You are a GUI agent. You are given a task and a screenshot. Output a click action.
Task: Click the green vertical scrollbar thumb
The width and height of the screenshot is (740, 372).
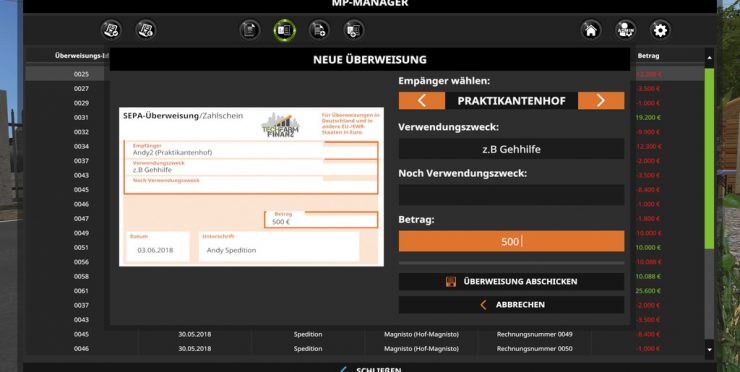point(709,158)
